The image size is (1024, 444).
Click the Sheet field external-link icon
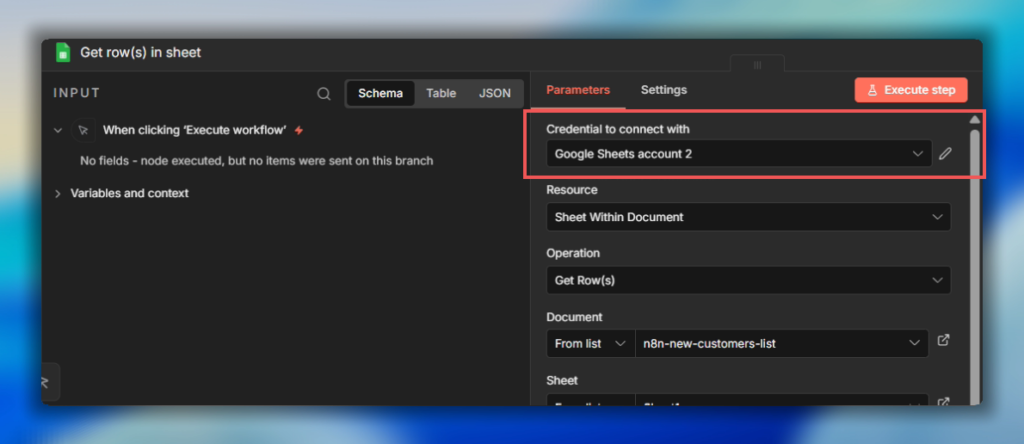(943, 403)
